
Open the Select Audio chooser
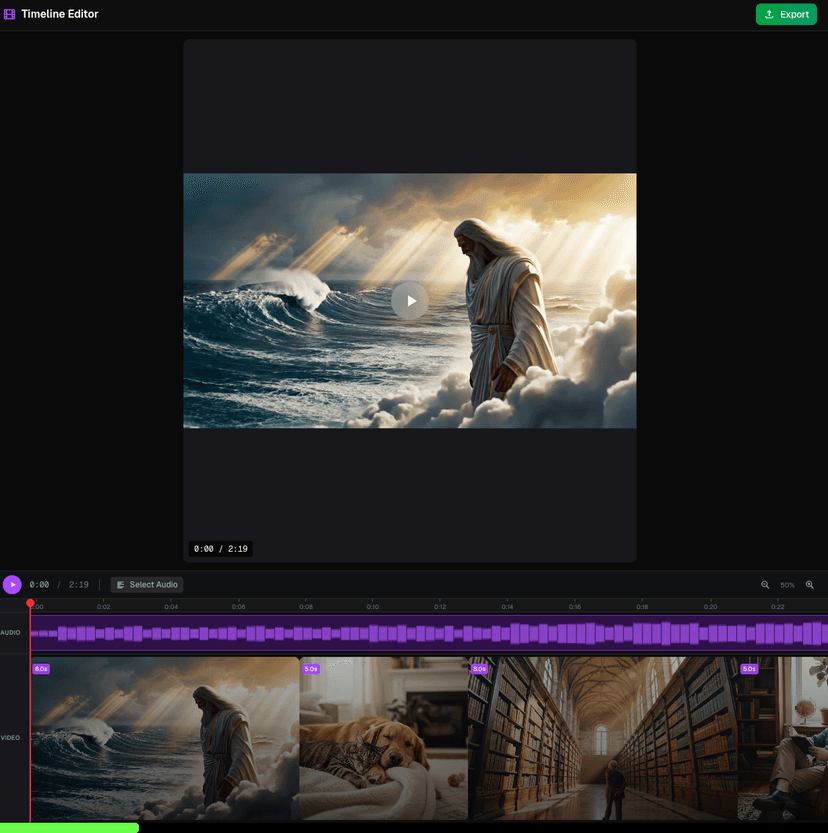click(146, 584)
